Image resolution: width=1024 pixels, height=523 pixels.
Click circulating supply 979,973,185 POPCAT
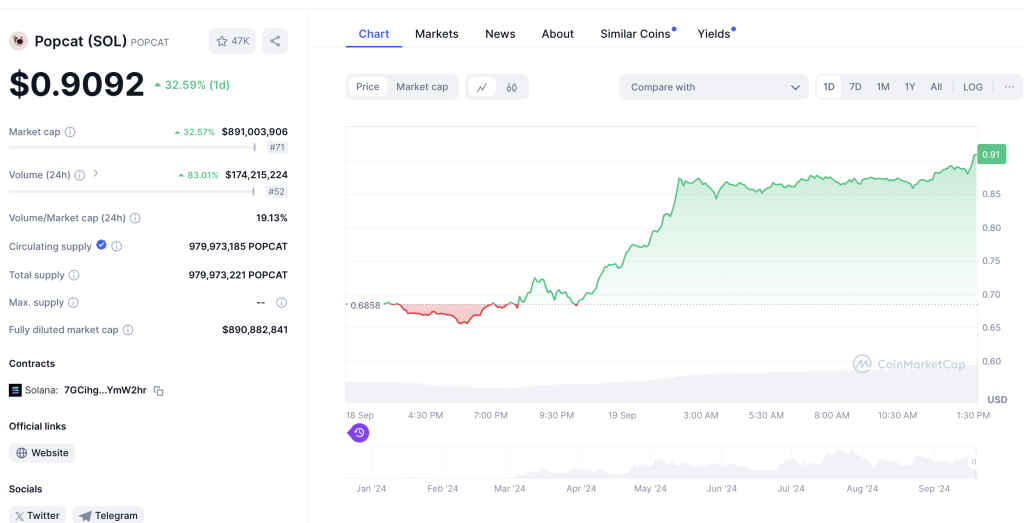click(238, 246)
